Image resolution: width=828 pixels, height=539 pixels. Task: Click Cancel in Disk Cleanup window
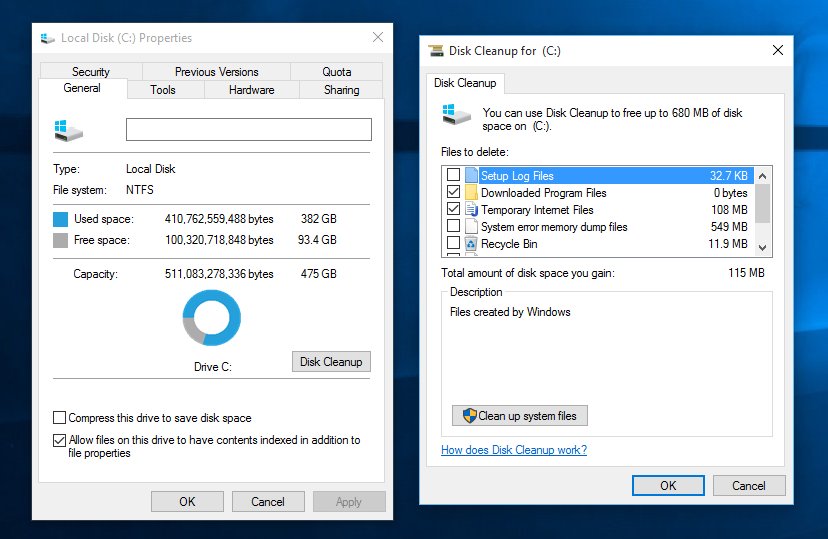tap(749, 485)
